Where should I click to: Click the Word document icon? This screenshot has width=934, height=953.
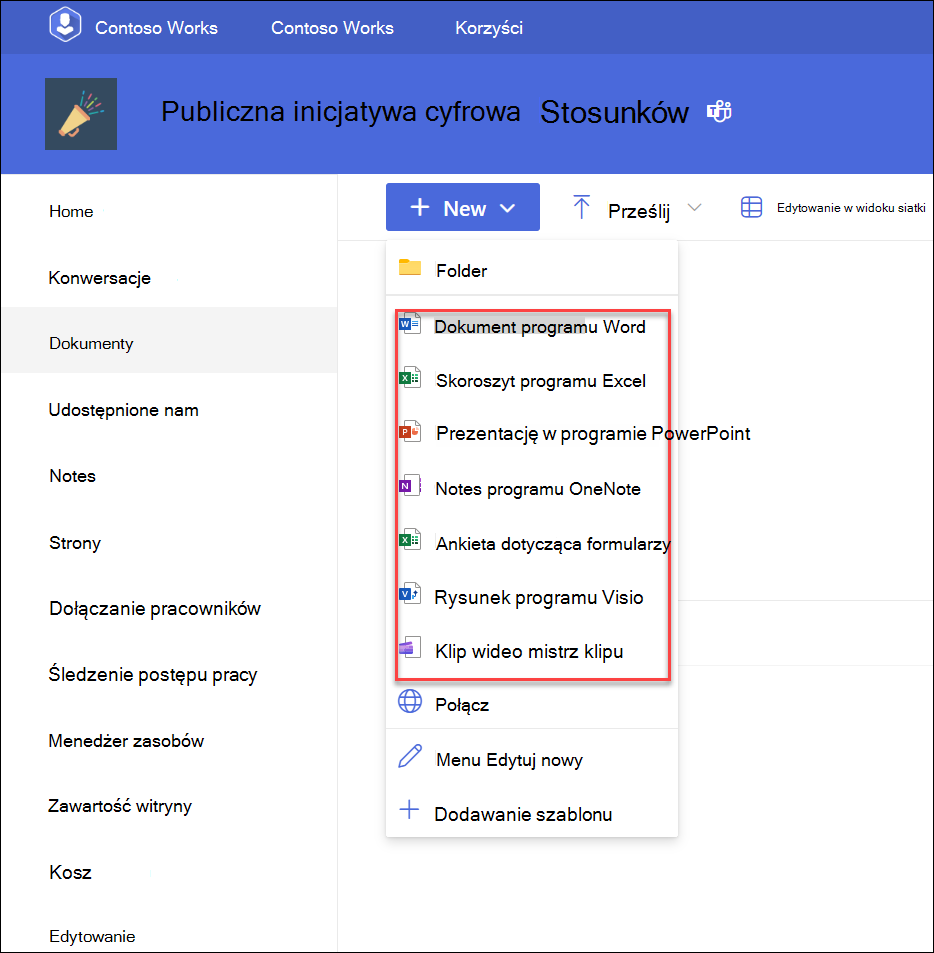(410, 324)
